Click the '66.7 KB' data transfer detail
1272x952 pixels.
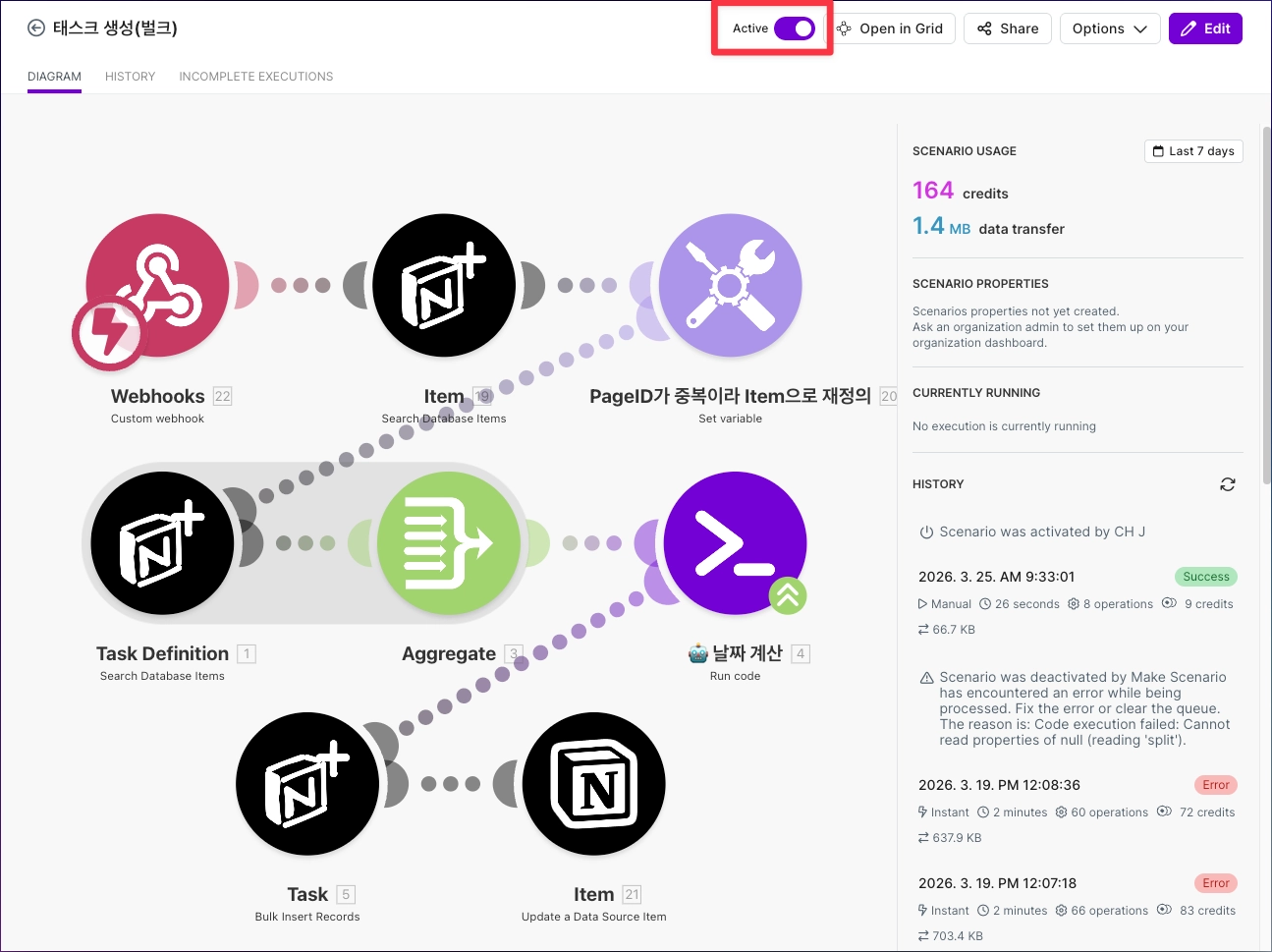954,630
